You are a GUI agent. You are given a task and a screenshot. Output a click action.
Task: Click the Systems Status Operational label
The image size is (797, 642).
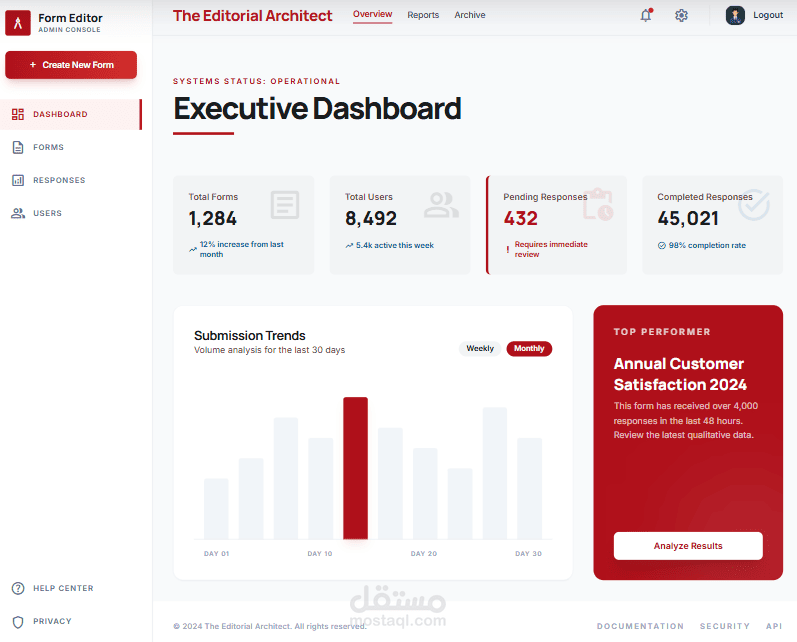[257, 81]
